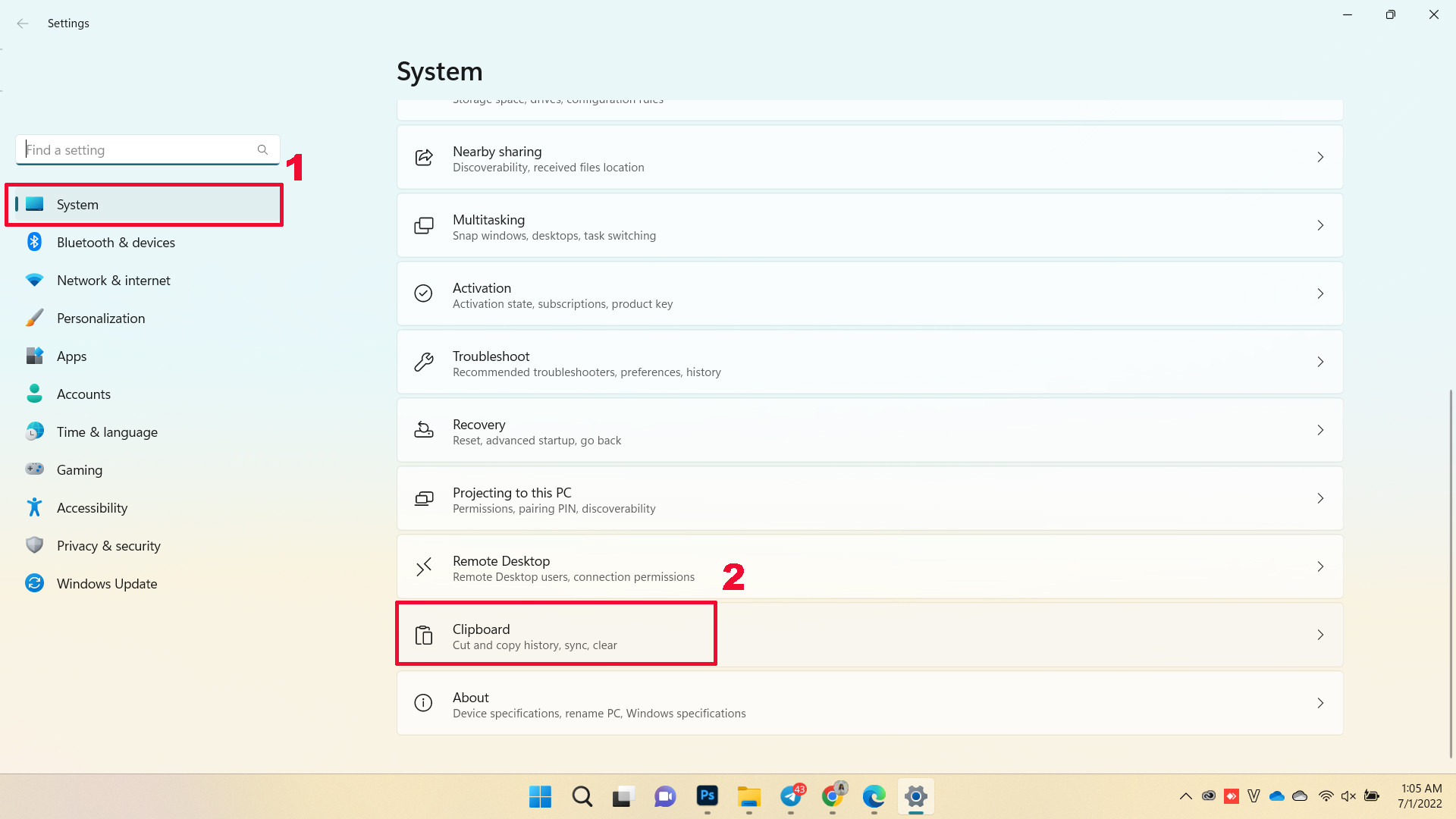The image size is (1456, 819).
Task: Expand the Clipboard chevron
Action: [1320, 635]
